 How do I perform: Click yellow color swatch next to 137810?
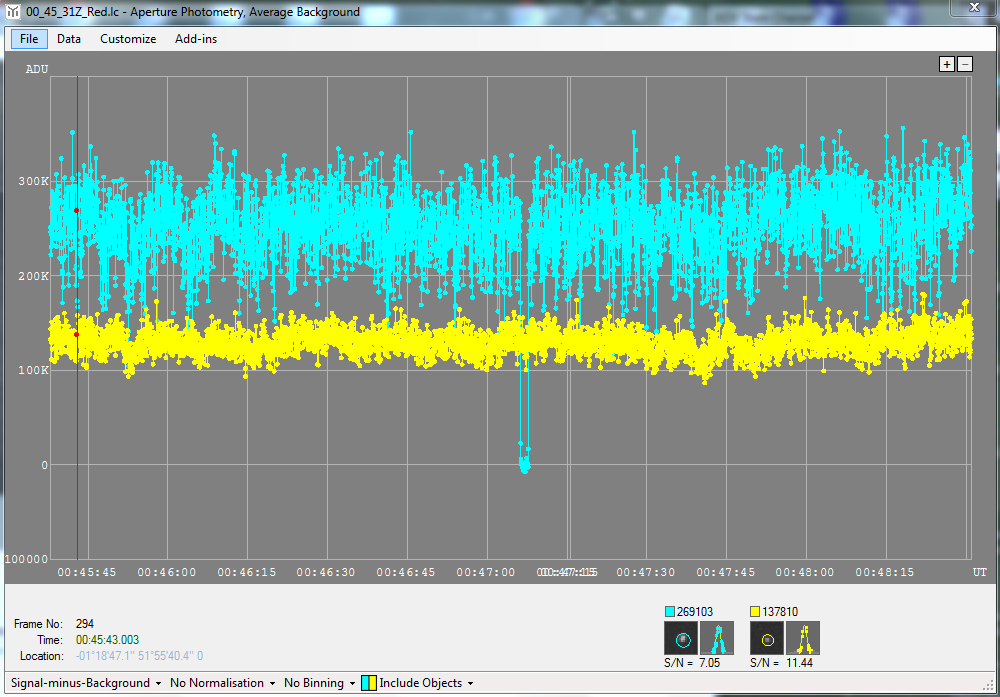coord(755,611)
